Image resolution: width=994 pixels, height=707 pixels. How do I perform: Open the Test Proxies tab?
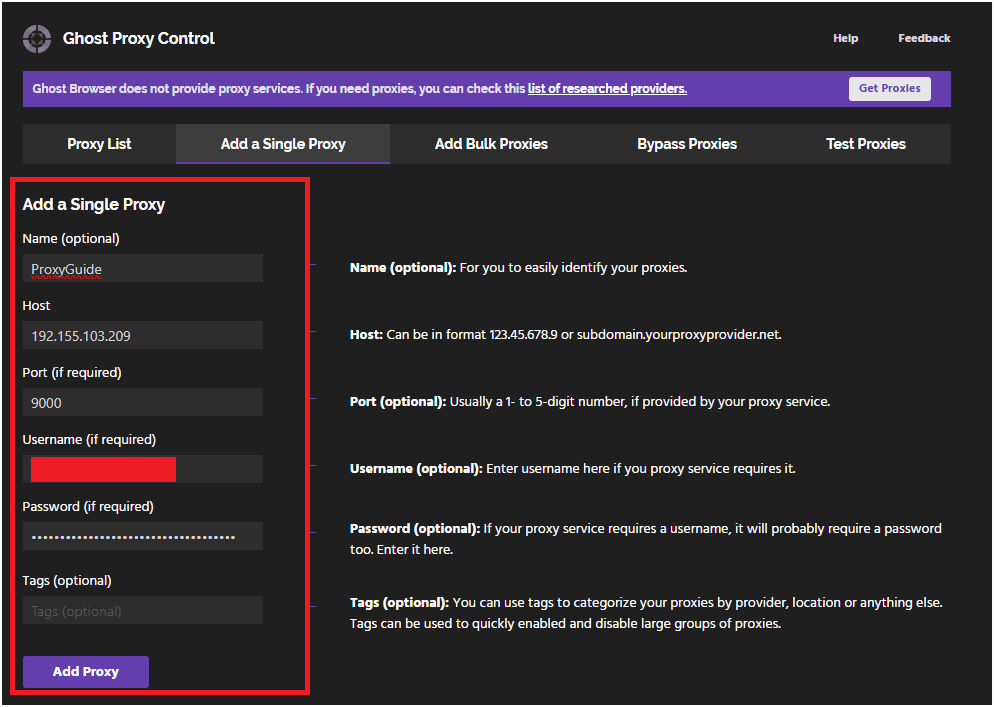click(866, 143)
